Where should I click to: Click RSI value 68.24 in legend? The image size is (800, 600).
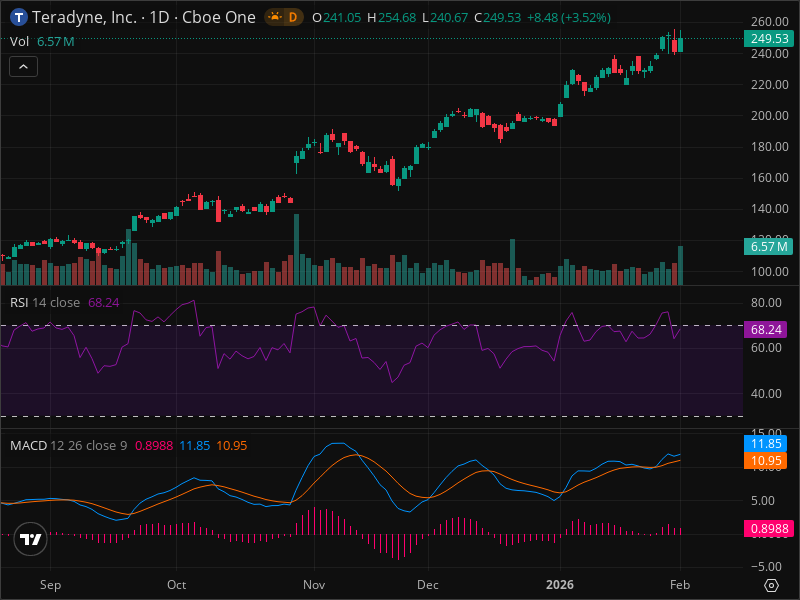[104, 303]
